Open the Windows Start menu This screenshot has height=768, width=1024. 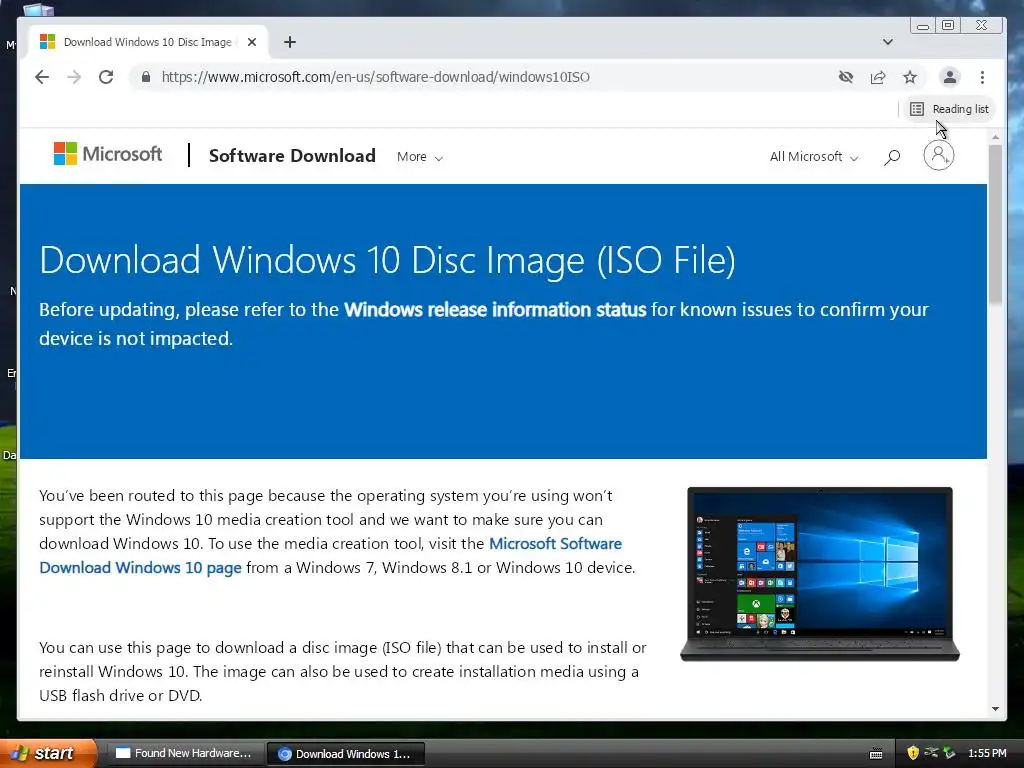pos(48,753)
